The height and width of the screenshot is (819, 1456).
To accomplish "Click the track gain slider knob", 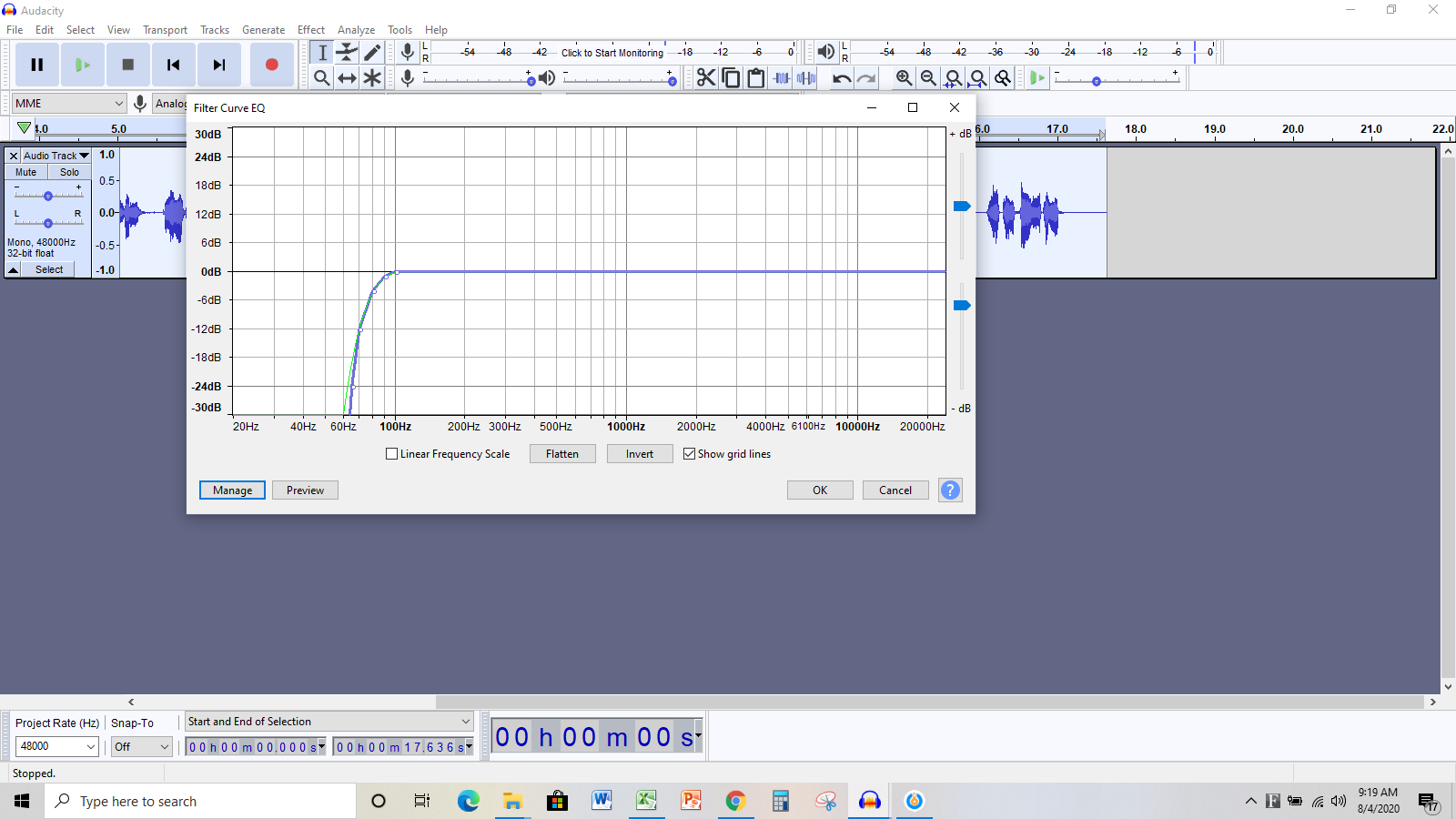I will coord(48,196).
